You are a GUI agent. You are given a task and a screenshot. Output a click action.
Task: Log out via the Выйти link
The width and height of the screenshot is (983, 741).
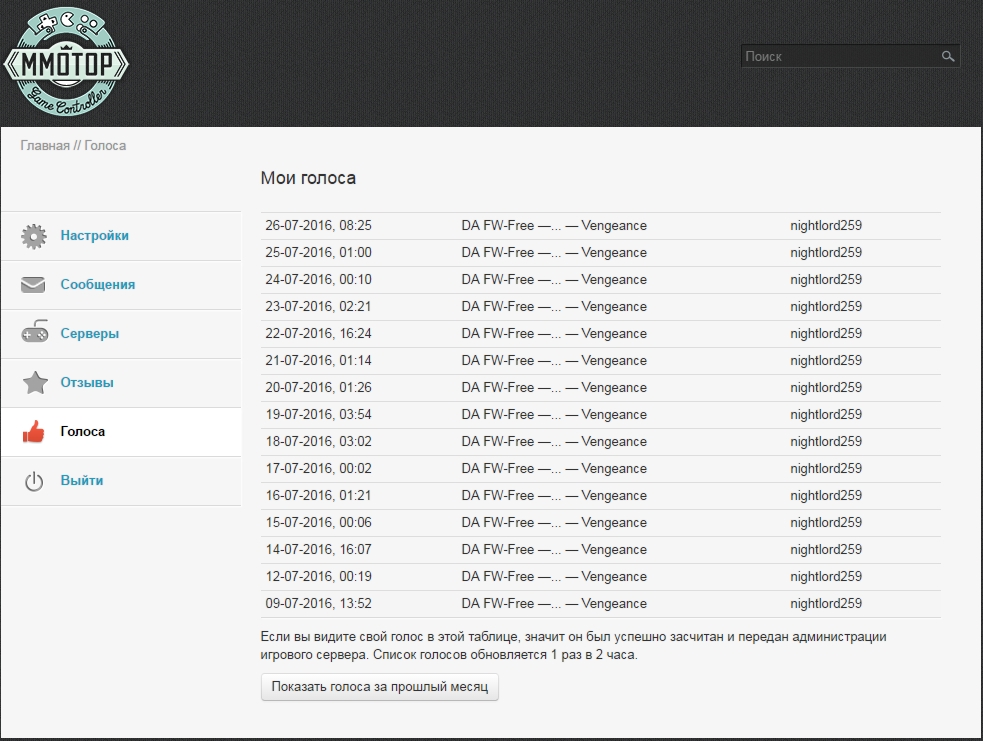coord(81,481)
